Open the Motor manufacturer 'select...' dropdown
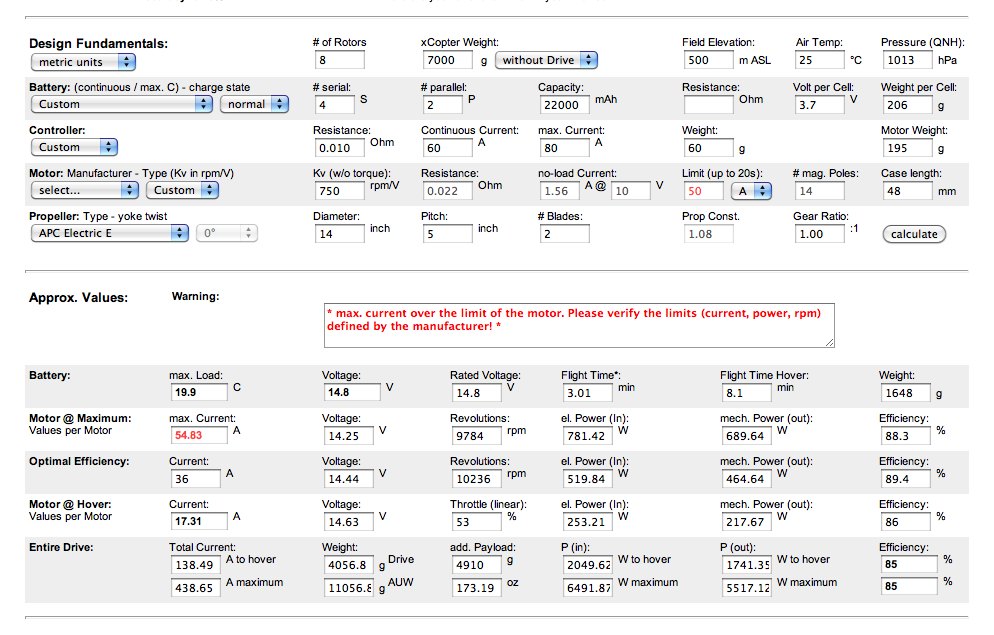Viewport: 994px width, 635px height. pyautogui.click(x=84, y=190)
